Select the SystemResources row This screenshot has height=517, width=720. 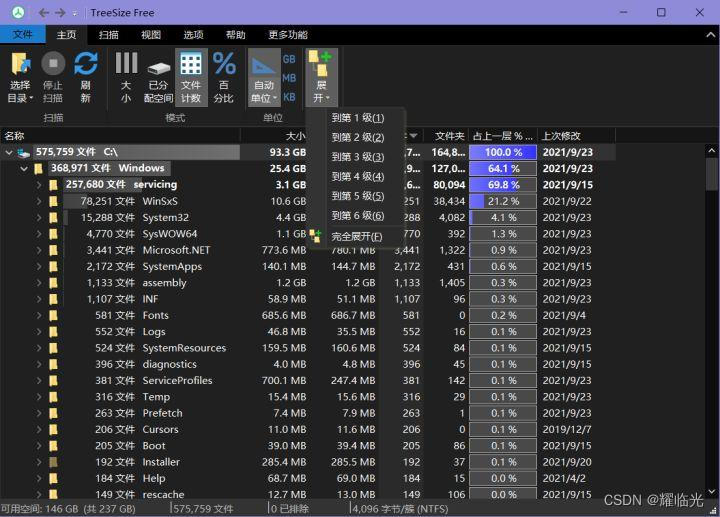pos(308,348)
